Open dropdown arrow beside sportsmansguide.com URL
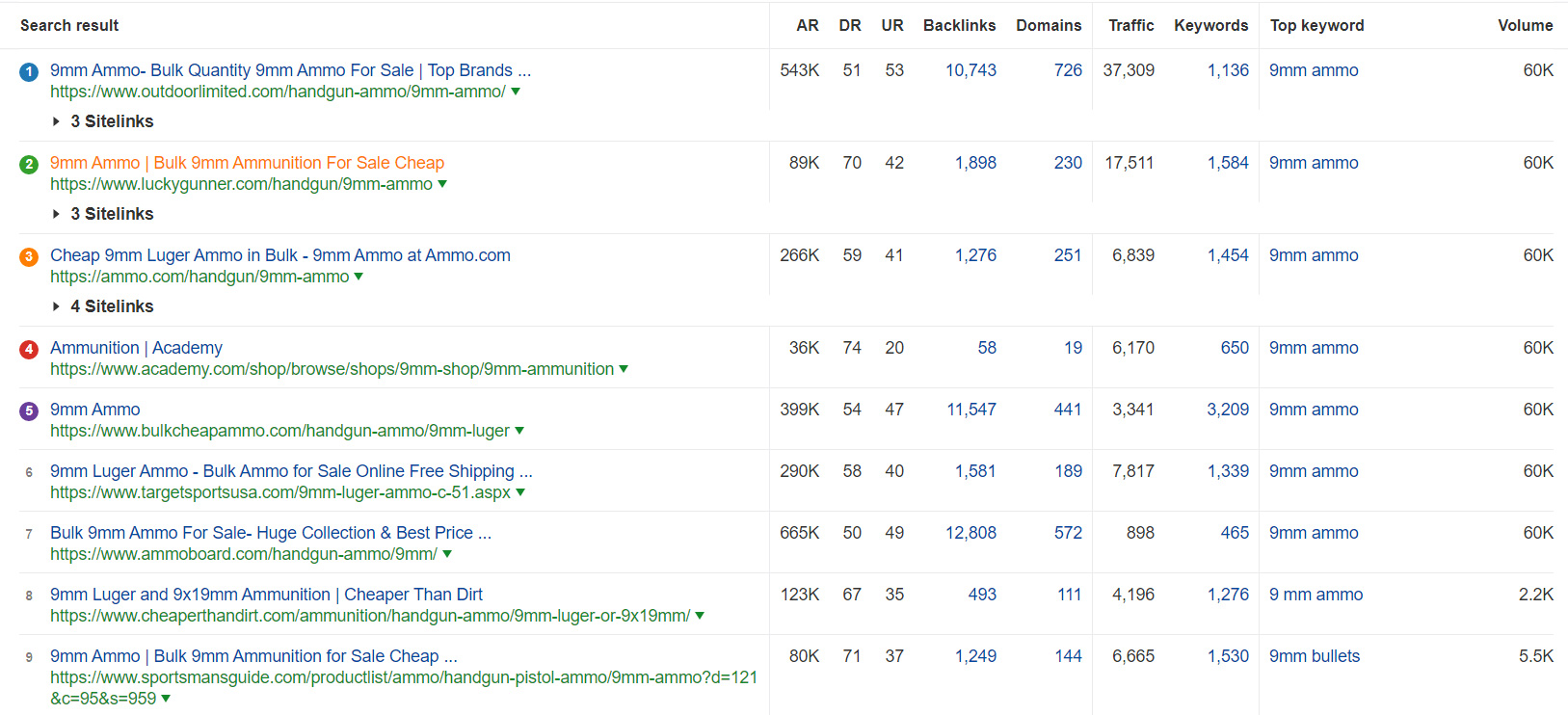This screenshot has height=715, width=1568. pos(166,699)
